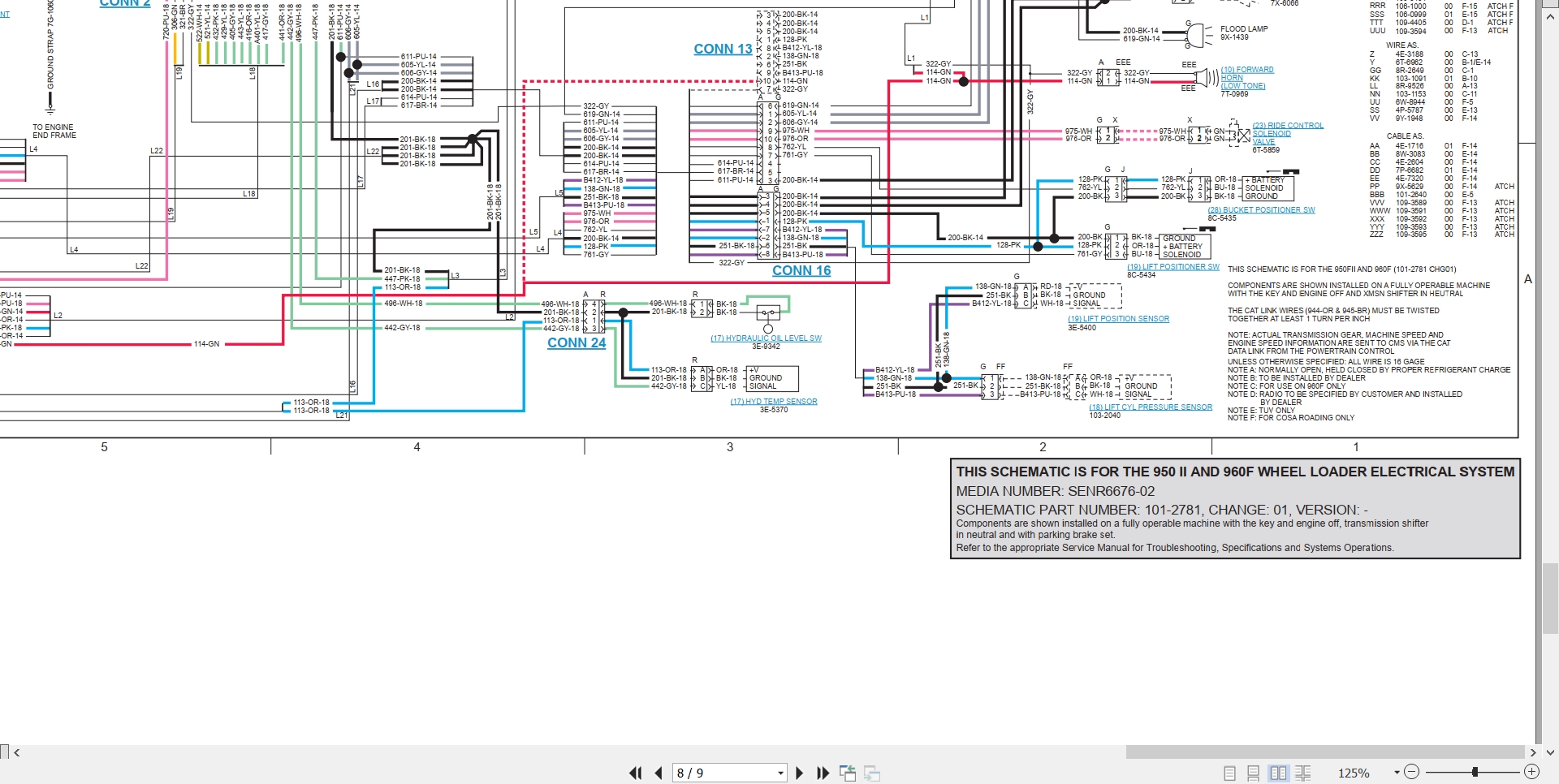Click the zoom out minus button
Image resolution: width=1559 pixels, height=784 pixels.
pyautogui.click(x=1411, y=772)
